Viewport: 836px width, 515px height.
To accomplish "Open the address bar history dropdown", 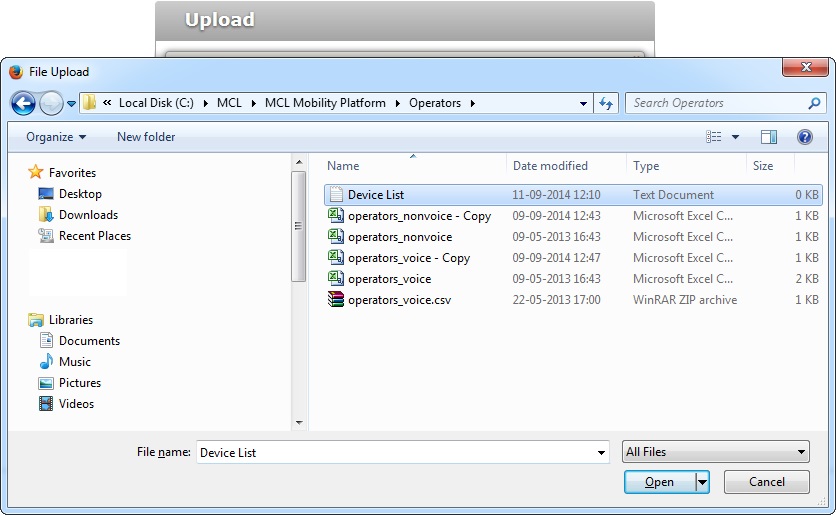I will pyautogui.click(x=583, y=104).
